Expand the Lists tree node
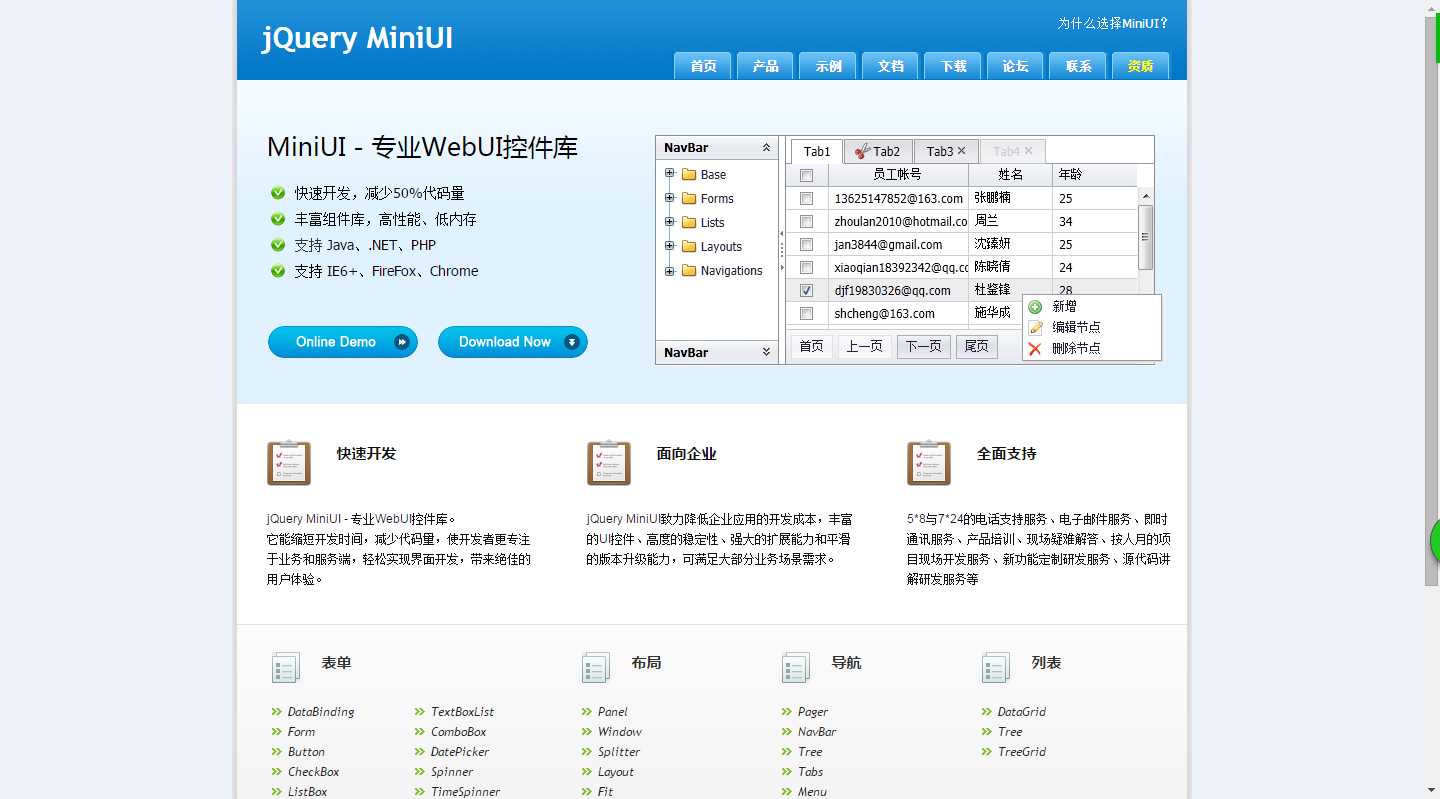 coord(670,222)
